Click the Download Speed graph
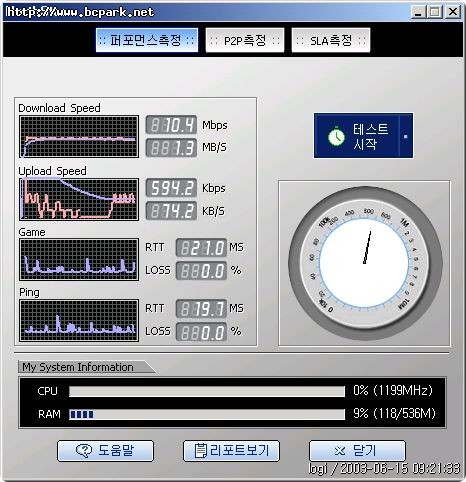Viewport: 466px width, 482px height. 79,137
